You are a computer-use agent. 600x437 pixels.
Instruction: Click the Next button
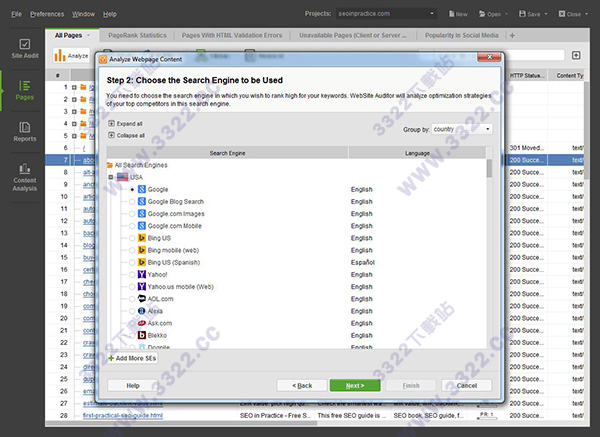[x=355, y=385]
